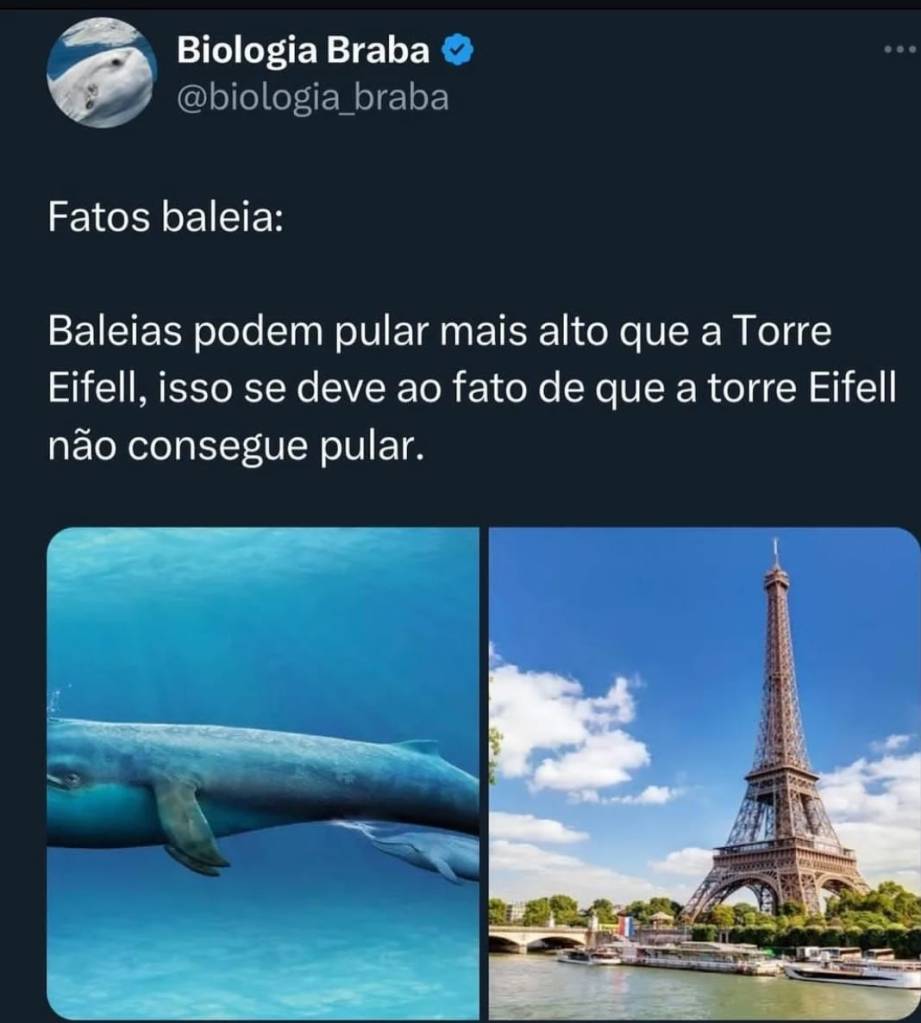This screenshot has height=1023, width=921.
Task: Click the Eiffel Tower's top antenna spire
Action: pyautogui.click(x=776, y=552)
